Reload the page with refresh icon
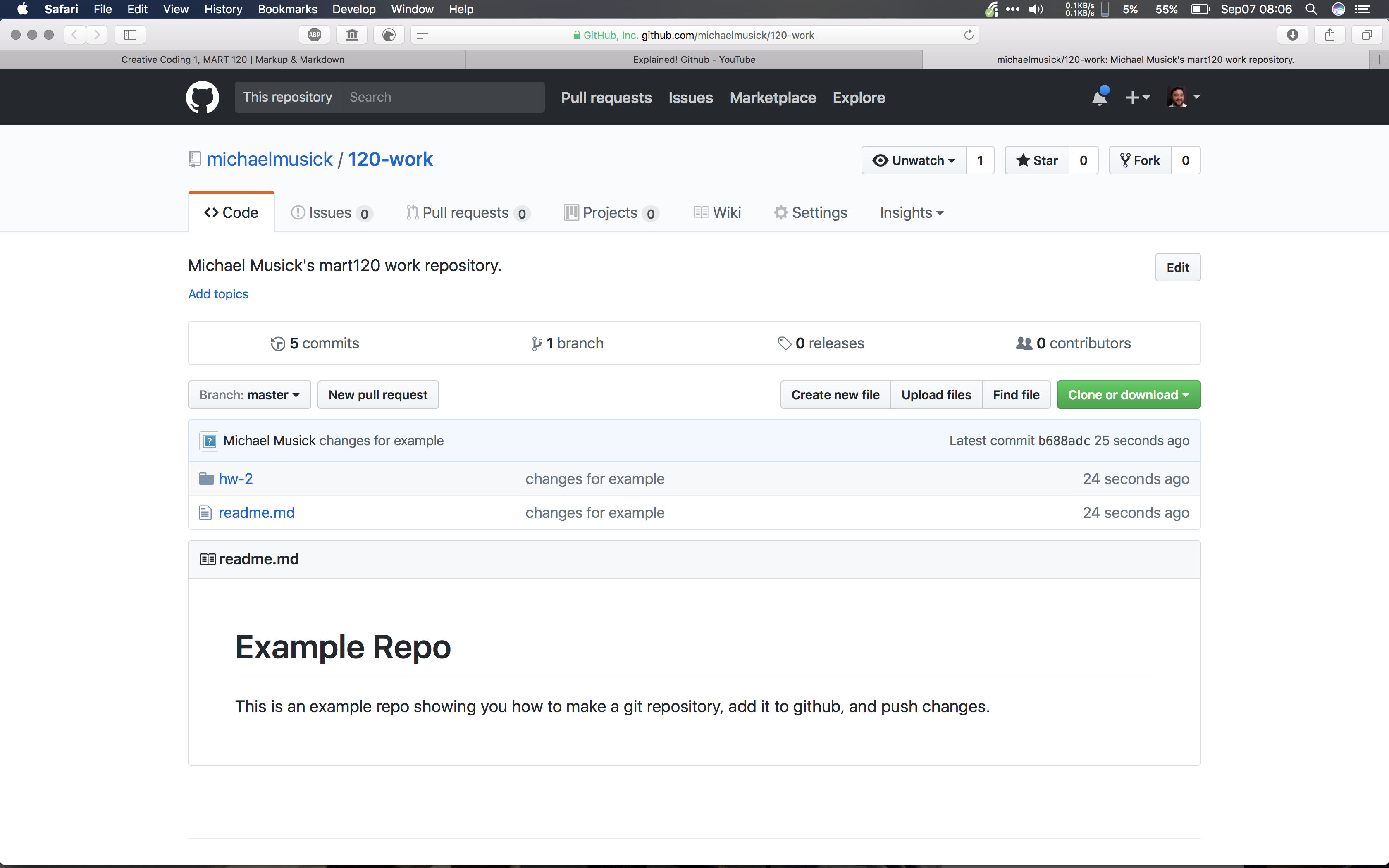This screenshot has height=868, width=1389. (x=969, y=35)
